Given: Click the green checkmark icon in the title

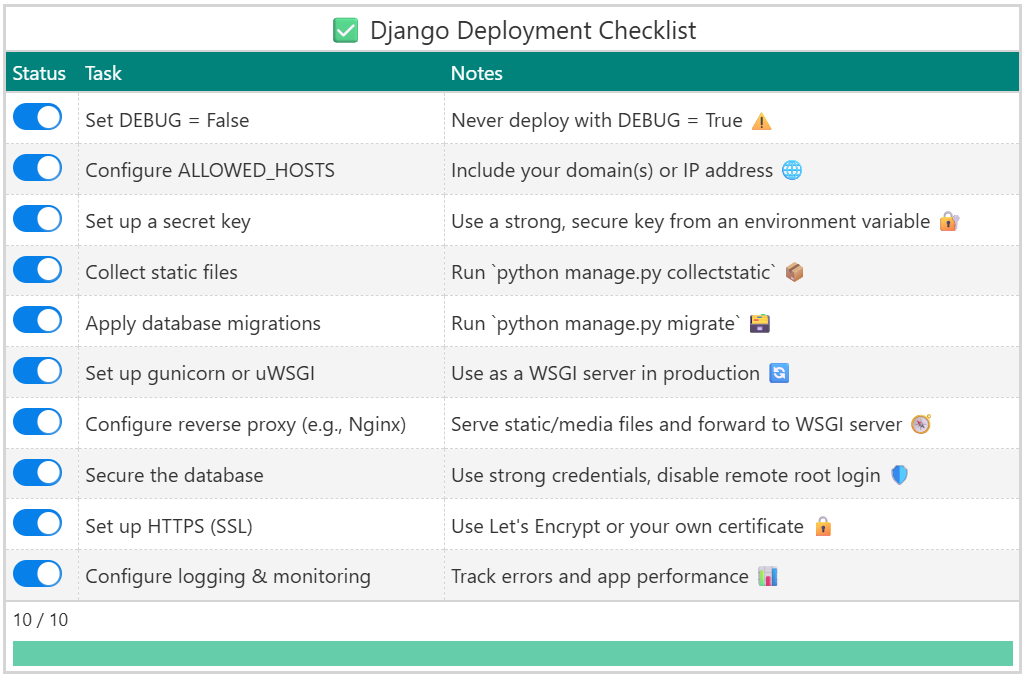Looking at the screenshot, I should click(345, 30).
